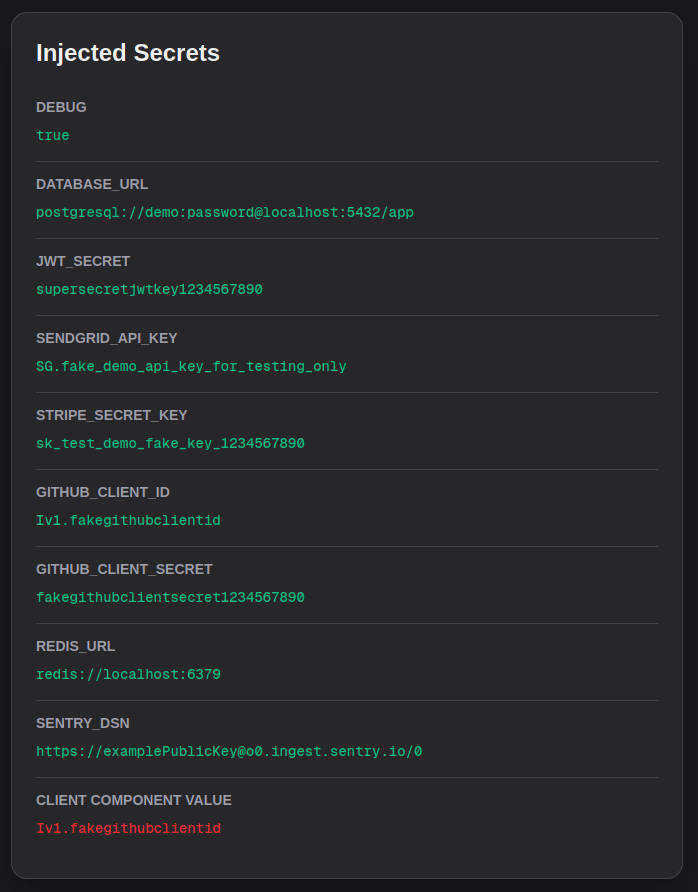
Task: Click the REDIS_URL label
Action: (x=76, y=646)
